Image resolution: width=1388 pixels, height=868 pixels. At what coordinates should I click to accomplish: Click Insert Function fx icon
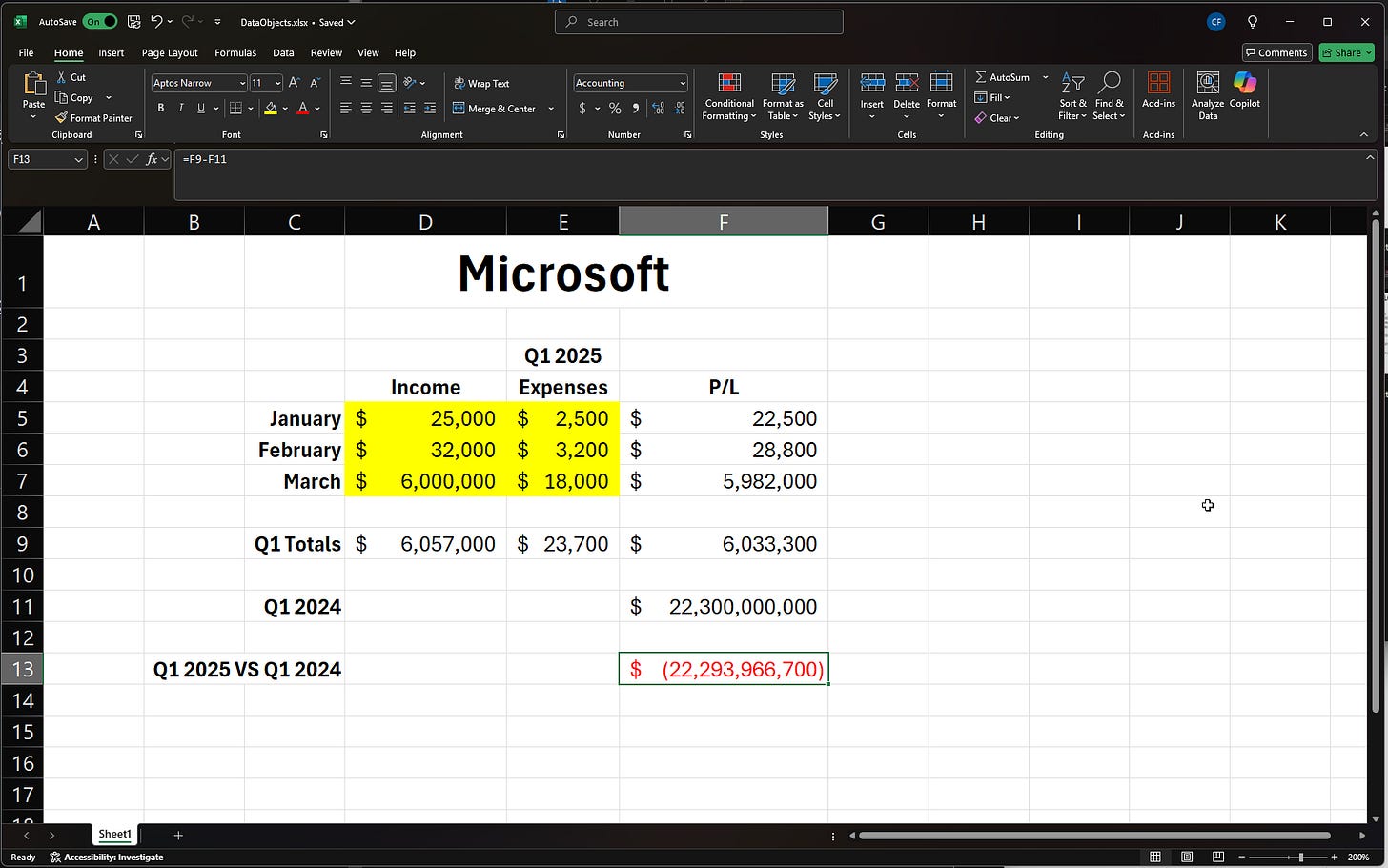point(152,159)
